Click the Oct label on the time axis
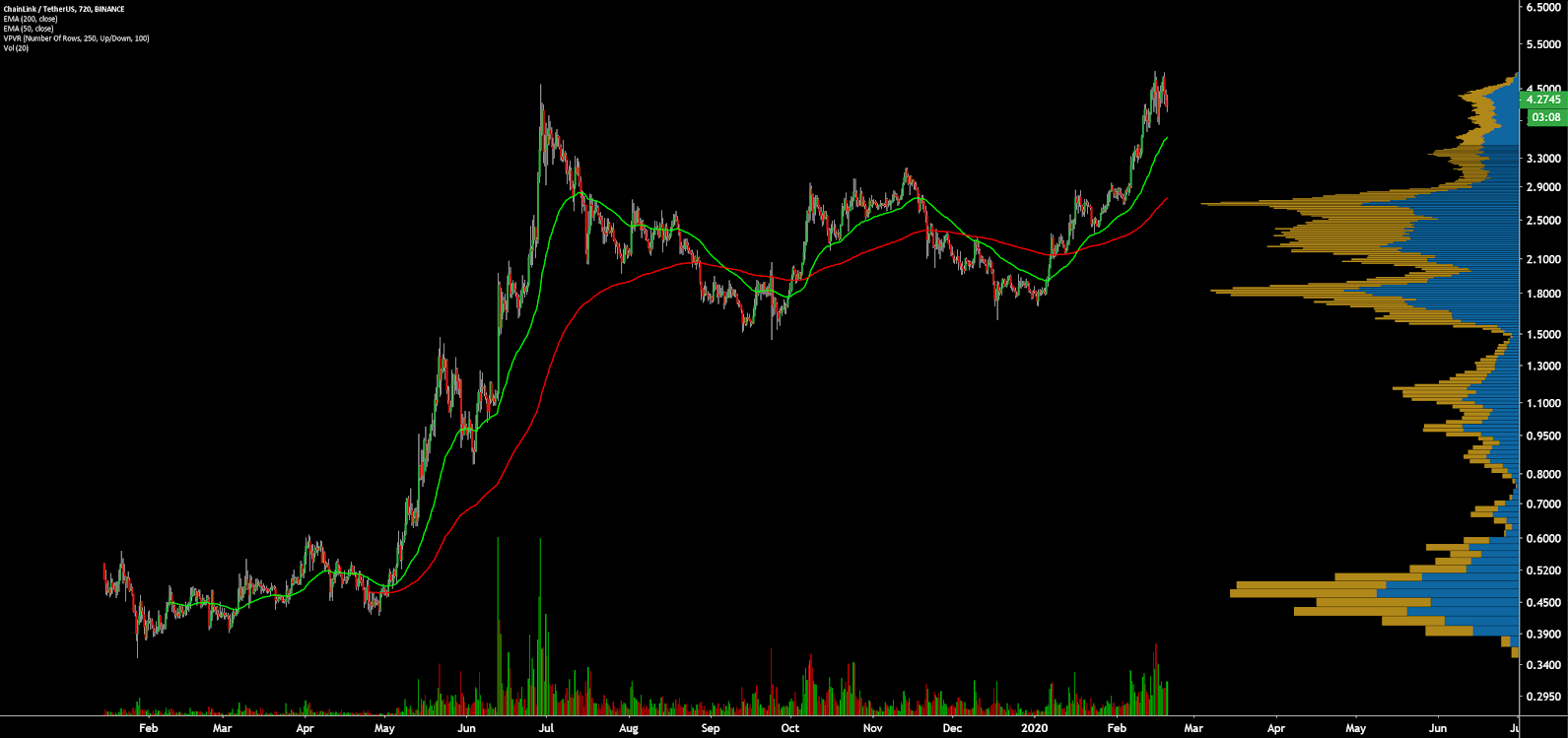1568x738 pixels. 789,729
